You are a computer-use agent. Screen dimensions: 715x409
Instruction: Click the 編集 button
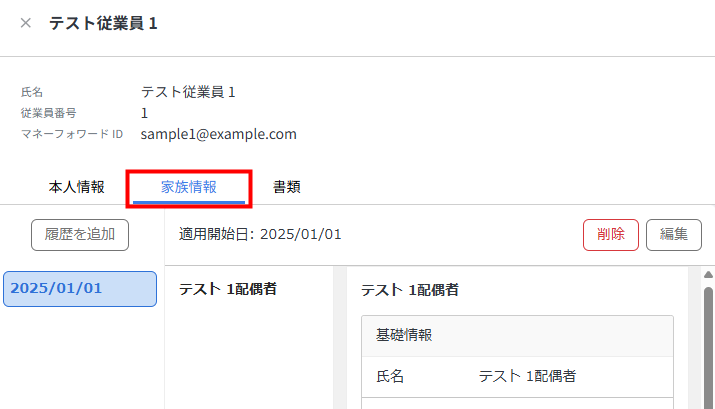(673, 235)
